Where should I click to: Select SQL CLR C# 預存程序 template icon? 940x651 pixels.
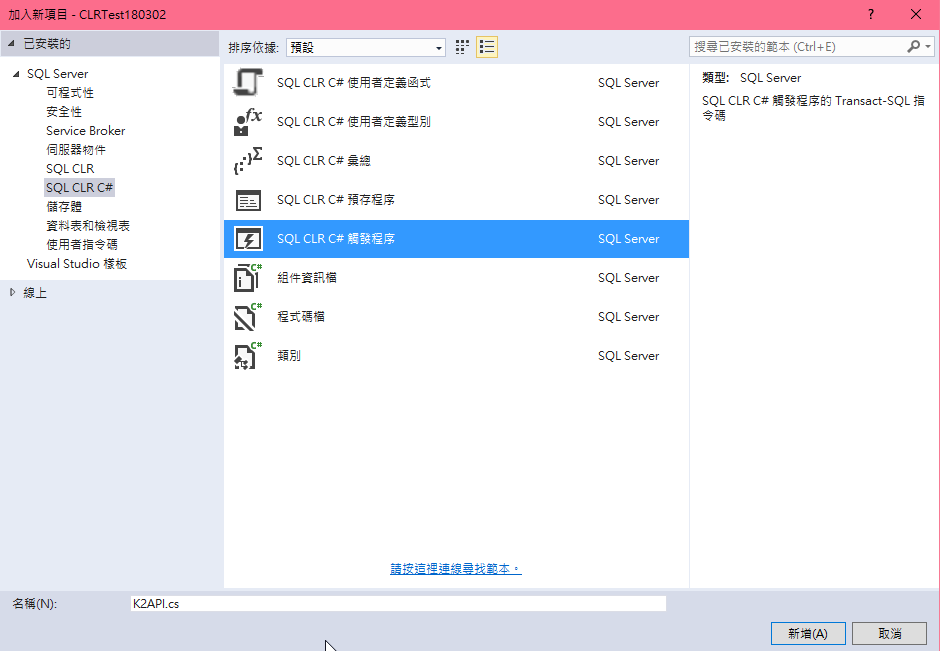click(x=248, y=200)
